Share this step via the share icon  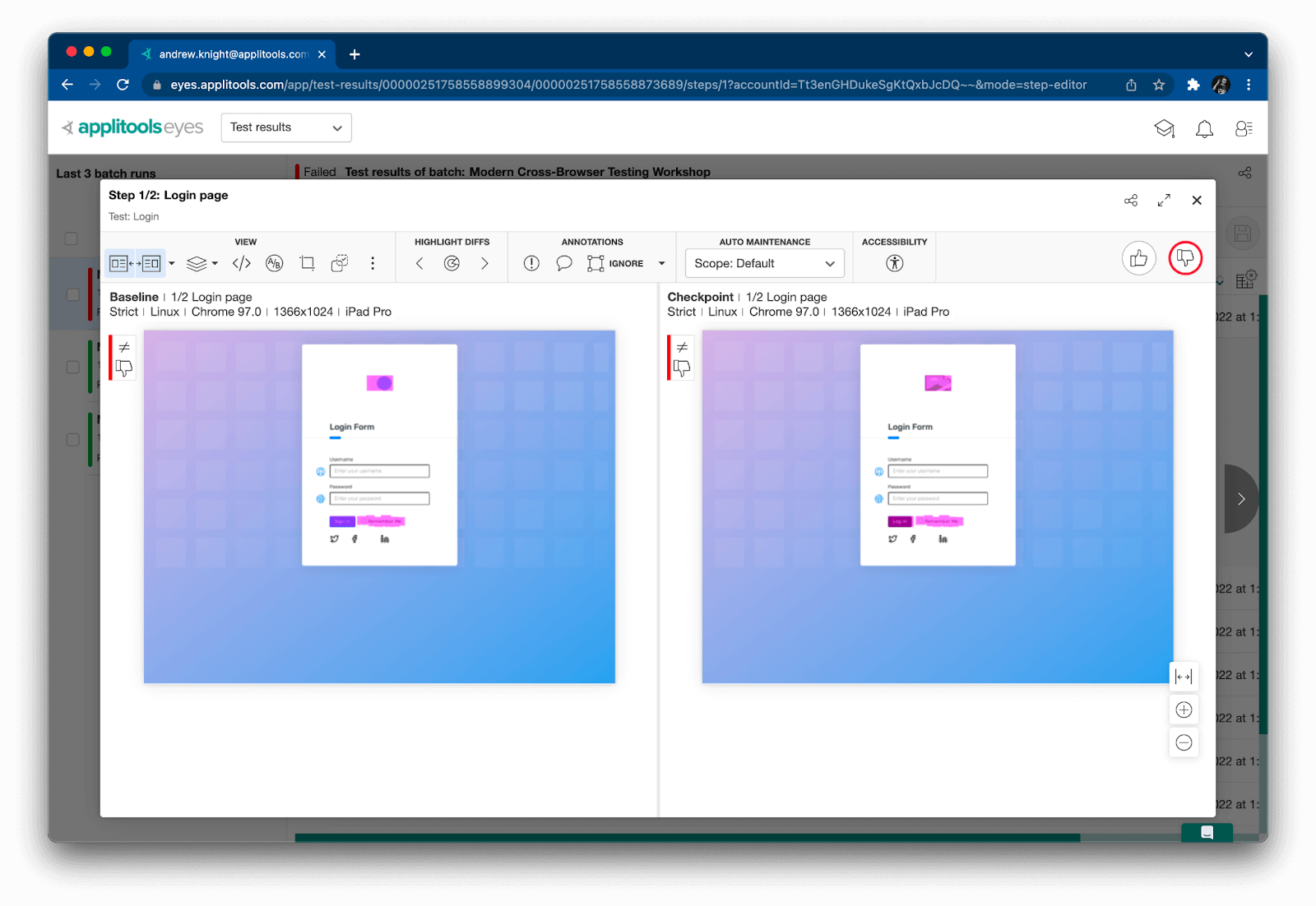(x=1130, y=200)
